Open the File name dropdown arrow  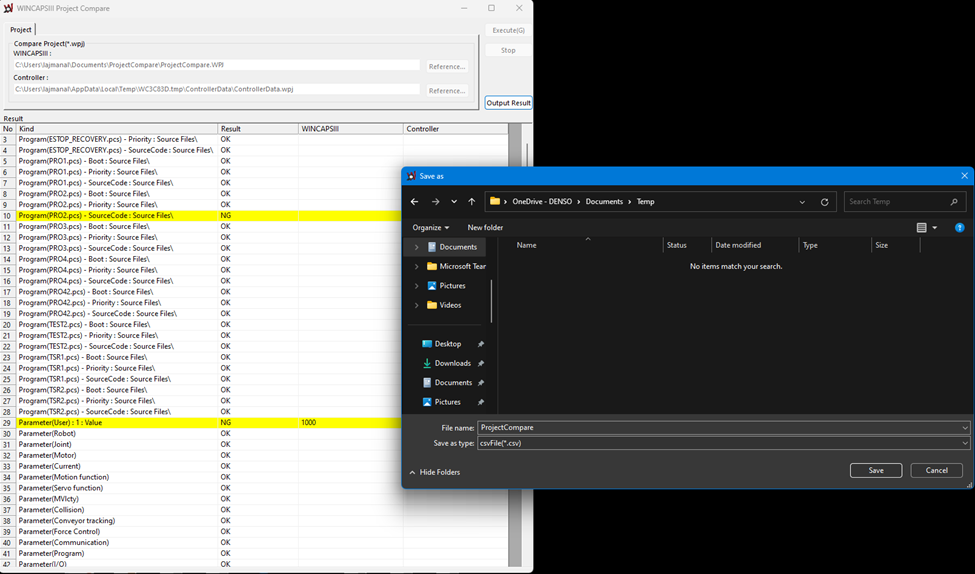(x=964, y=428)
